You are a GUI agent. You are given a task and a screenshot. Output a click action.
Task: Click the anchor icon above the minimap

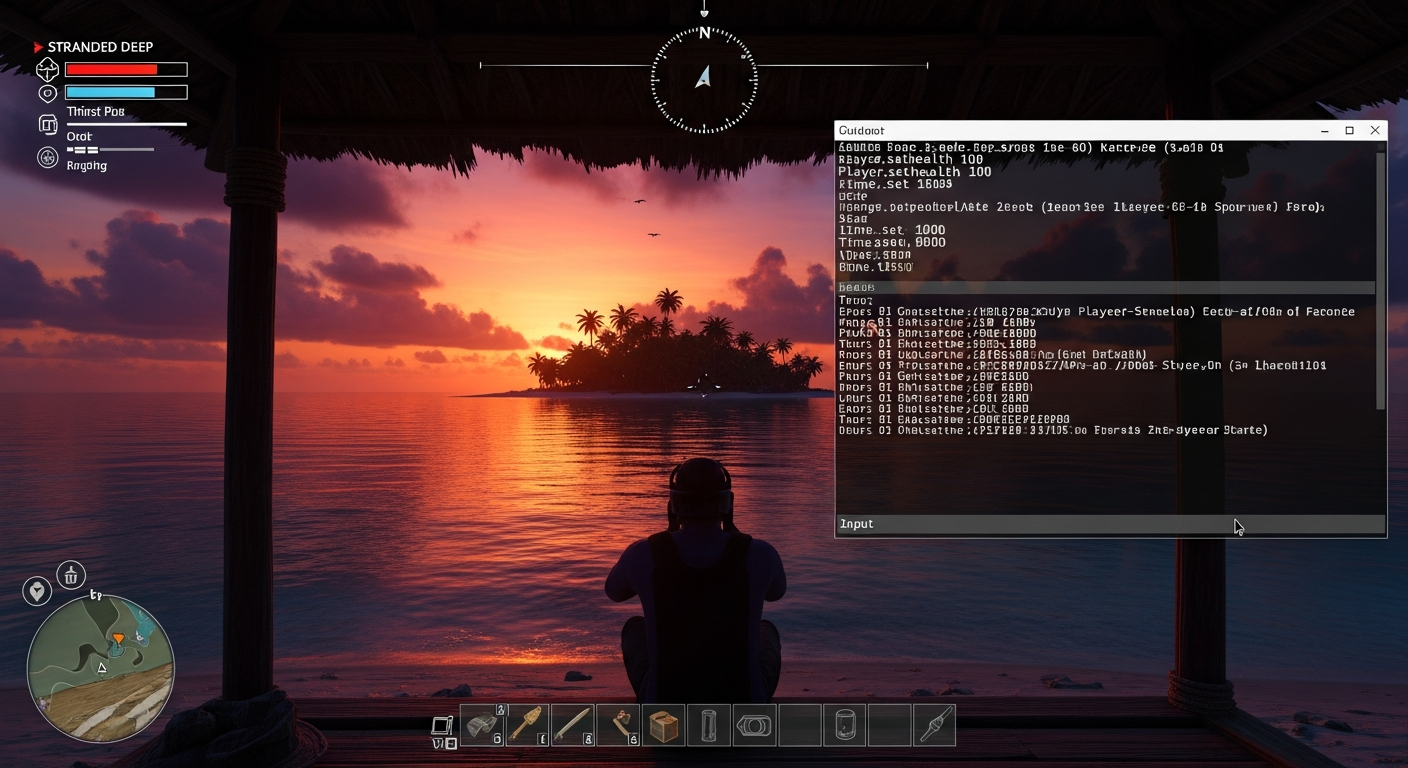pos(70,575)
